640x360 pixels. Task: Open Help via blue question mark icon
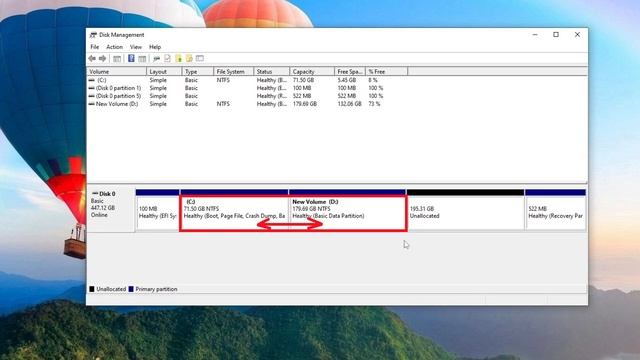[131, 58]
